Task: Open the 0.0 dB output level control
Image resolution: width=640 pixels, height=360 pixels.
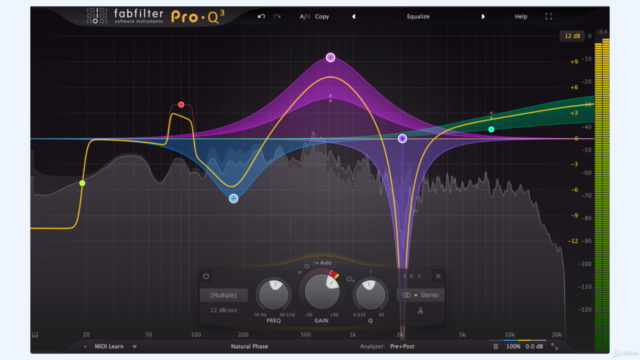Action: click(534, 347)
